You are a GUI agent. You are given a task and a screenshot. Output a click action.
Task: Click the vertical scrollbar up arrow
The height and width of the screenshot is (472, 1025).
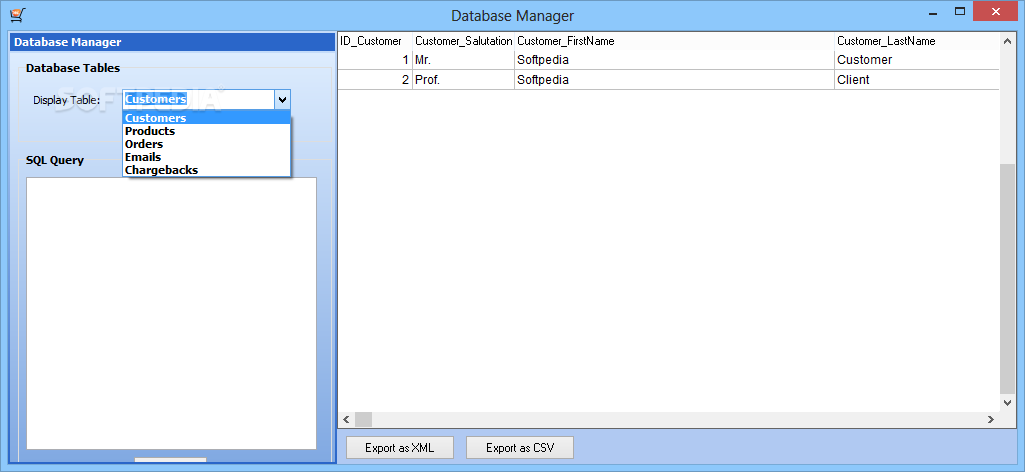pos(1007,41)
